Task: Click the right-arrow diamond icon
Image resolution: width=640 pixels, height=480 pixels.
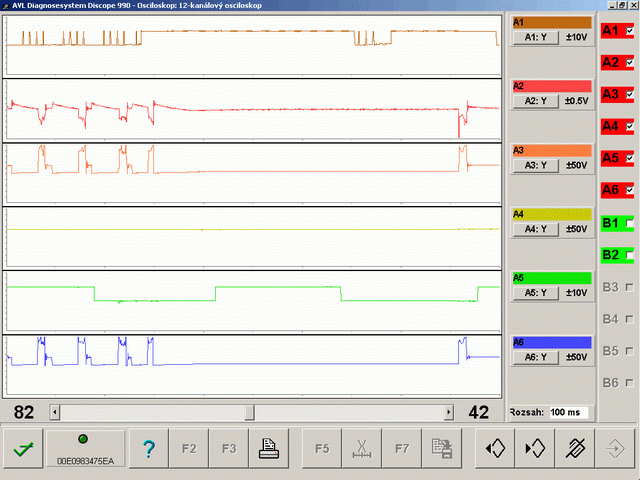Action: [535, 449]
